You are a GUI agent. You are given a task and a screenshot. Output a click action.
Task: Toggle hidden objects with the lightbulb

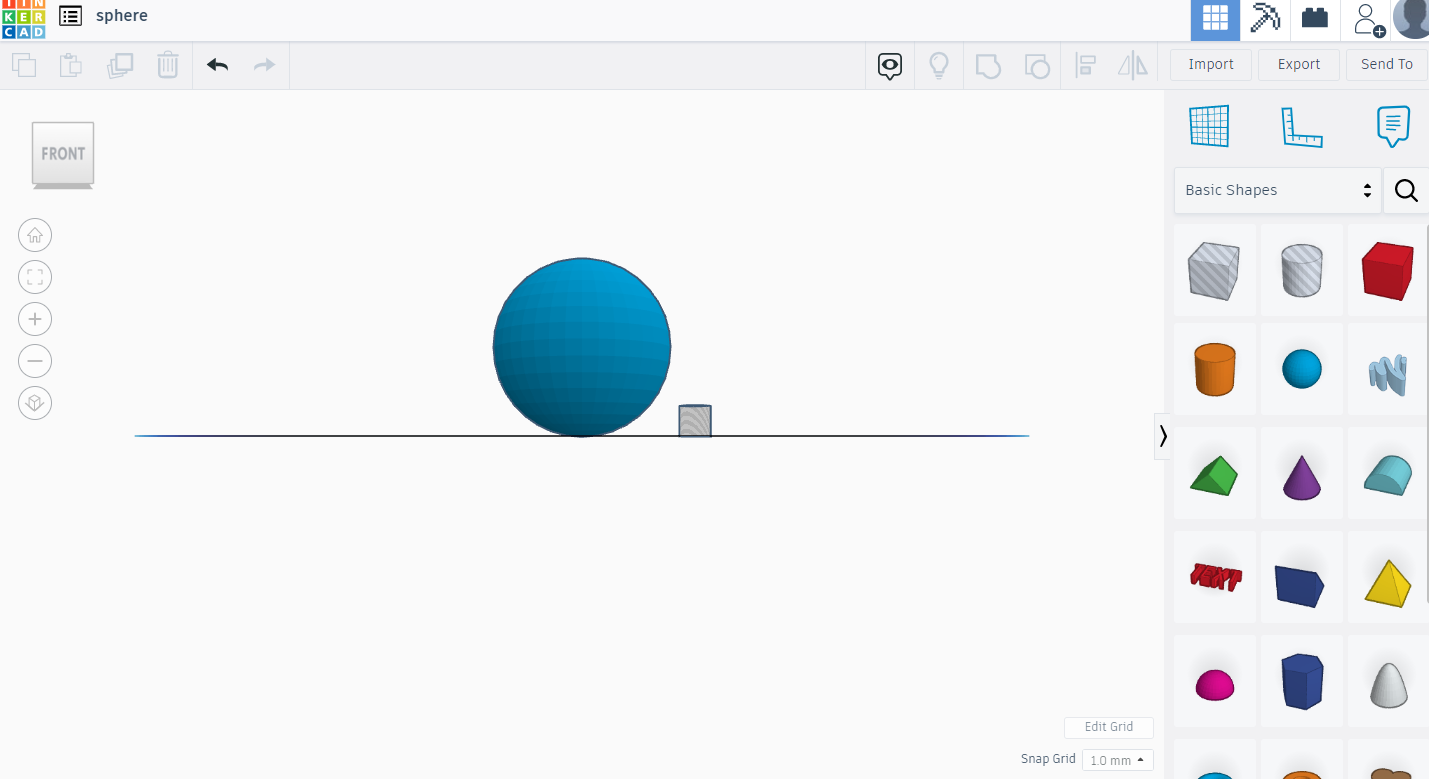(938, 64)
